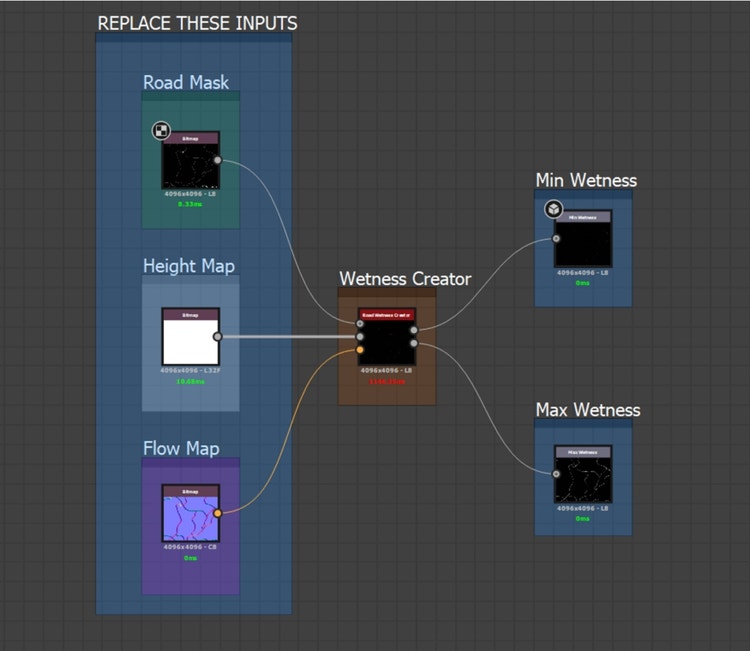Screen dimensions: 750x651
Task: Click the checker icon on Road Mask bitmap
Action: (x=161, y=130)
